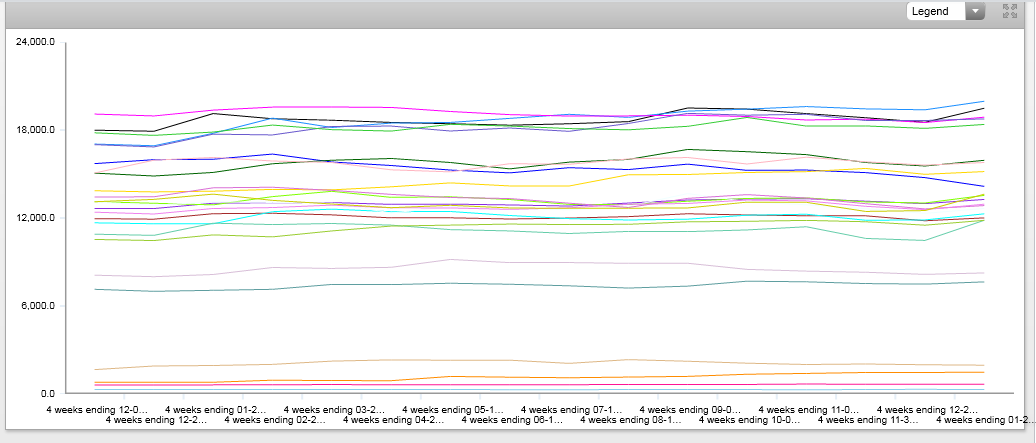Screen dimensions: 1036x443
Task: Select the '4 weeks ending 12-0...' axis label
Action: [x=98, y=409]
